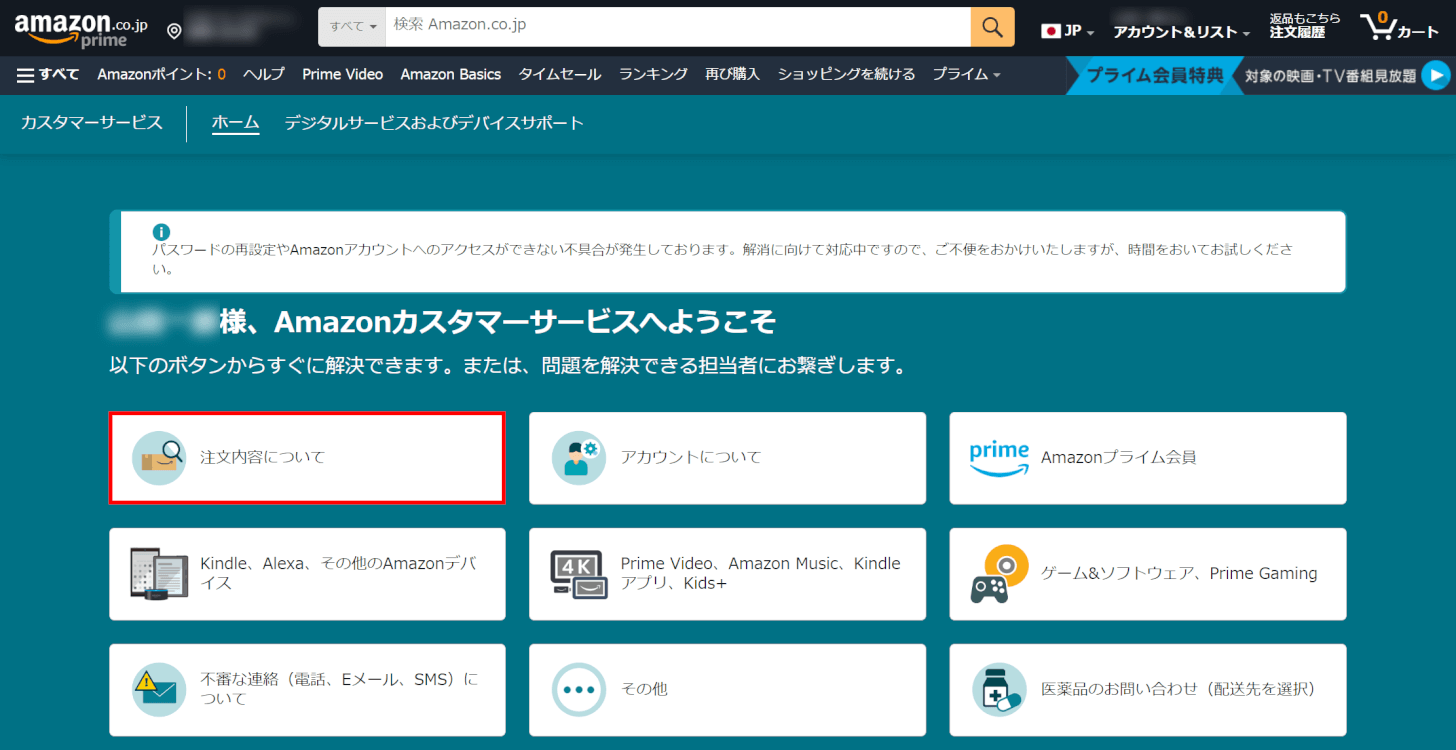The width and height of the screenshot is (1456, 750).
Task: Switch to デジタルサービスおよびデバイスサポート tab
Action: coord(434,123)
